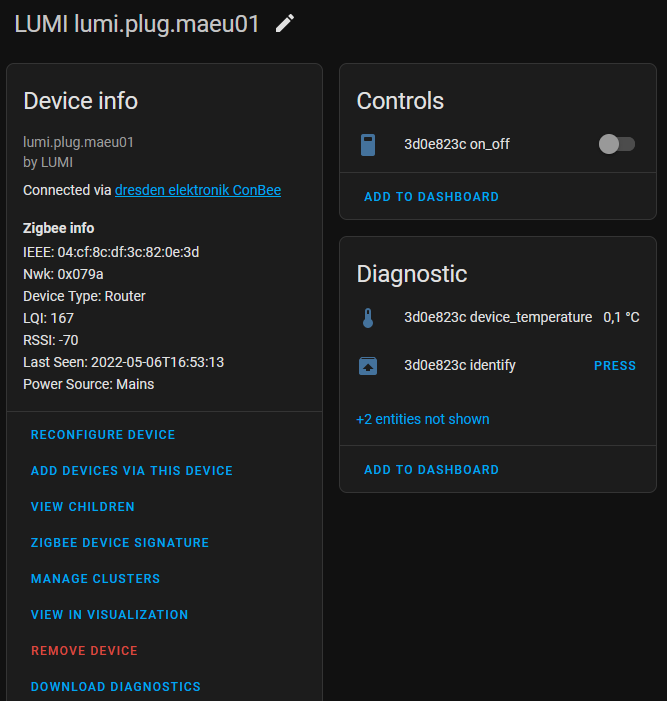The height and width of the screenshot is (701, 667).
Task: Open the dresden elektronik ConBee link
Action: point(198,190)
